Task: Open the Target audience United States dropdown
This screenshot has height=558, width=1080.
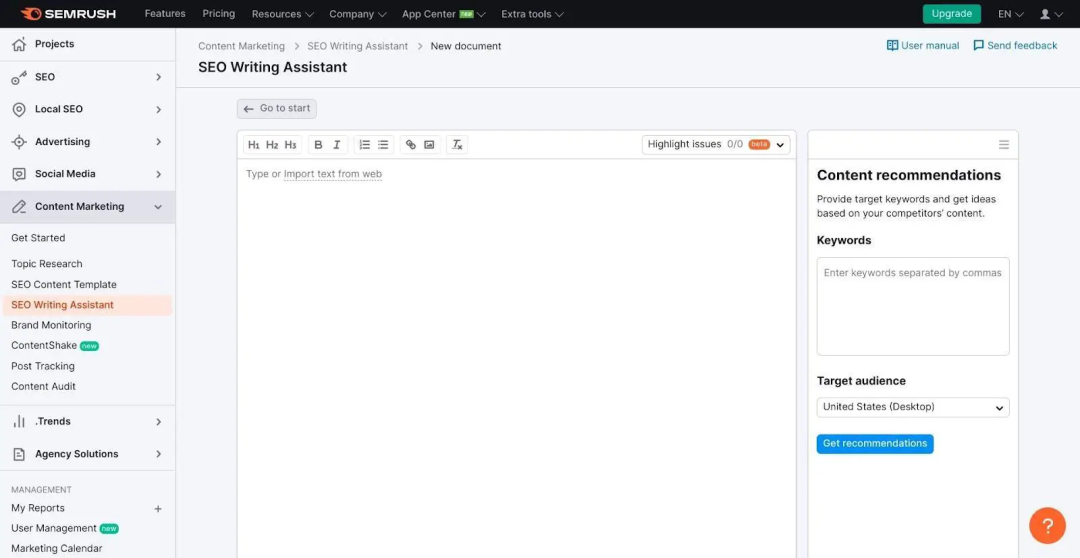Action: [913, 407]
